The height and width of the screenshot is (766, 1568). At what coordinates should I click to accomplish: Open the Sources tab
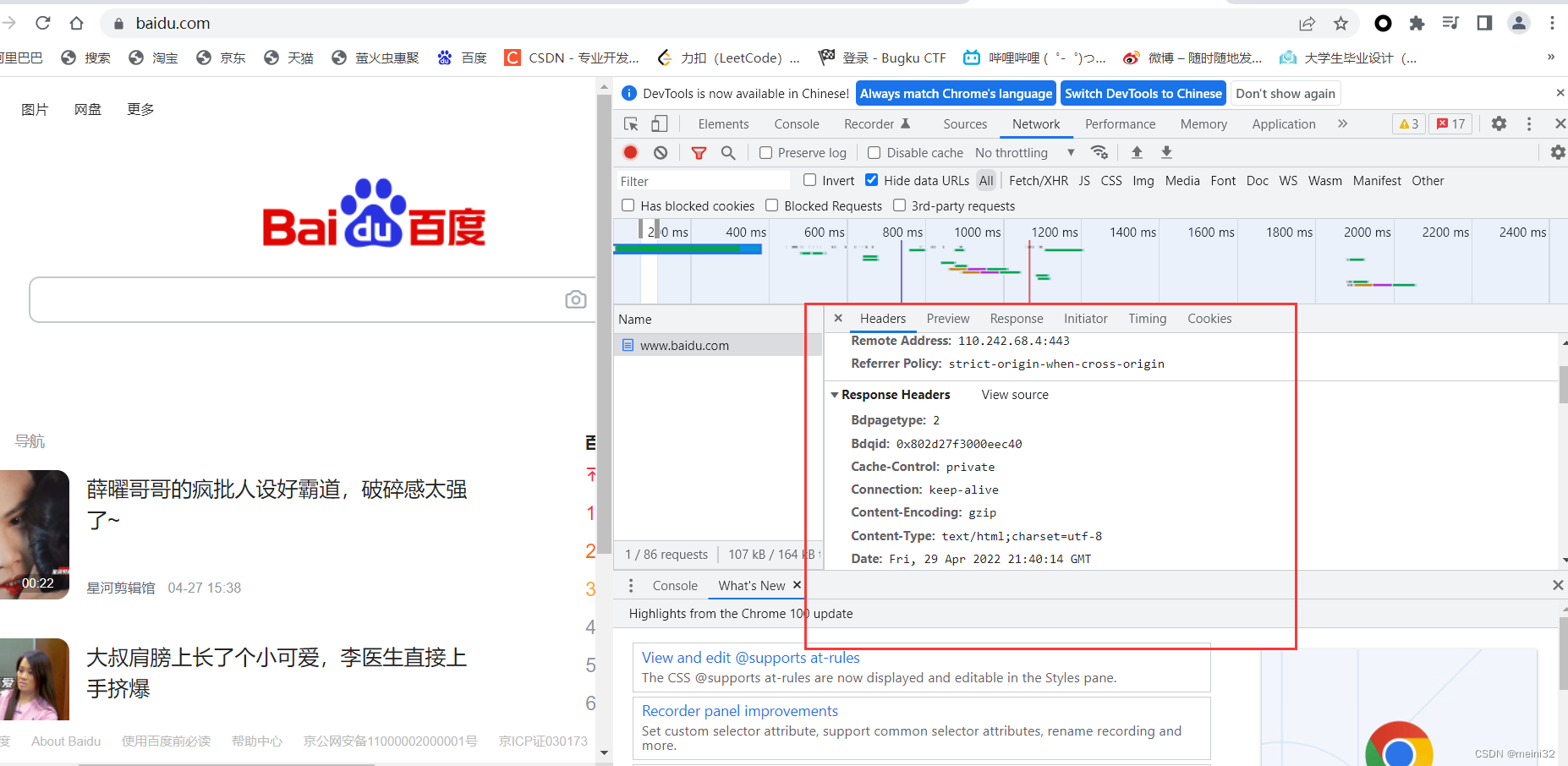965,123
